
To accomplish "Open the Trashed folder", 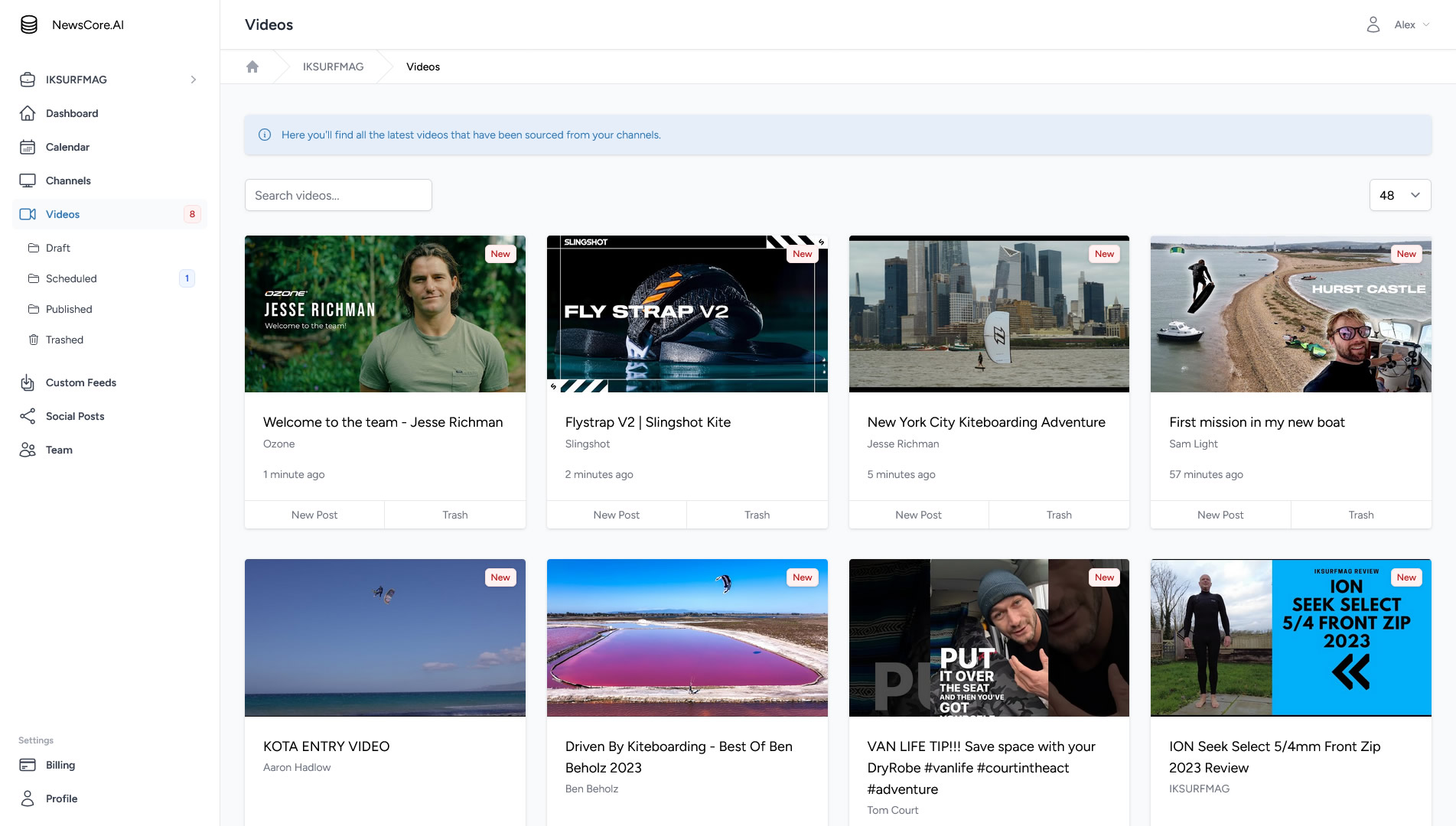I will click(64, 340).
